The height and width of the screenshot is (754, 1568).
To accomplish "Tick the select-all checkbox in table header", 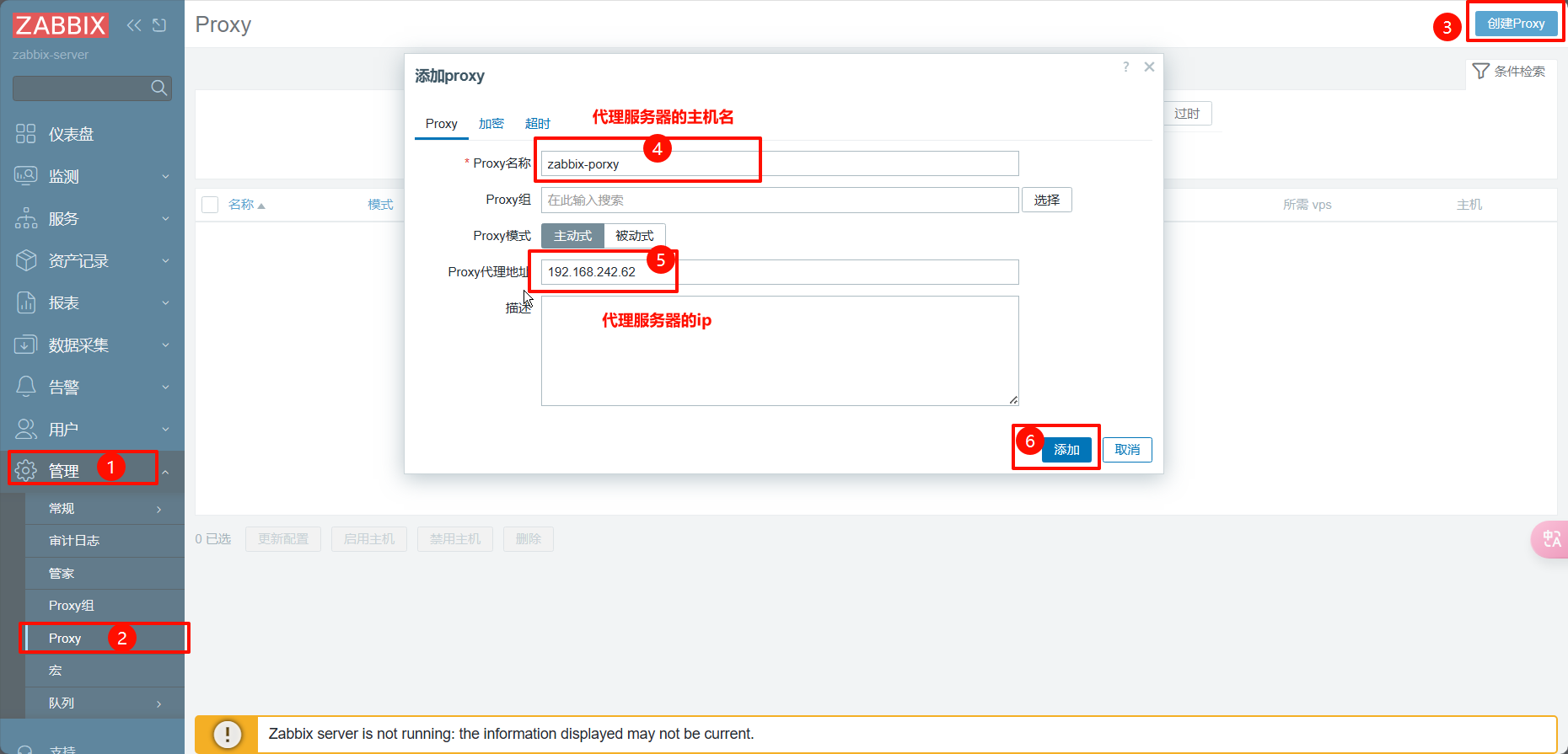I will [210, 205].
